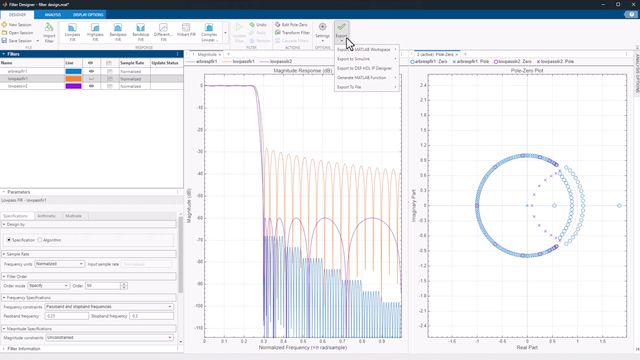Open the Multirate parameters tab
The image size is (640, 360).
(73, 216)
